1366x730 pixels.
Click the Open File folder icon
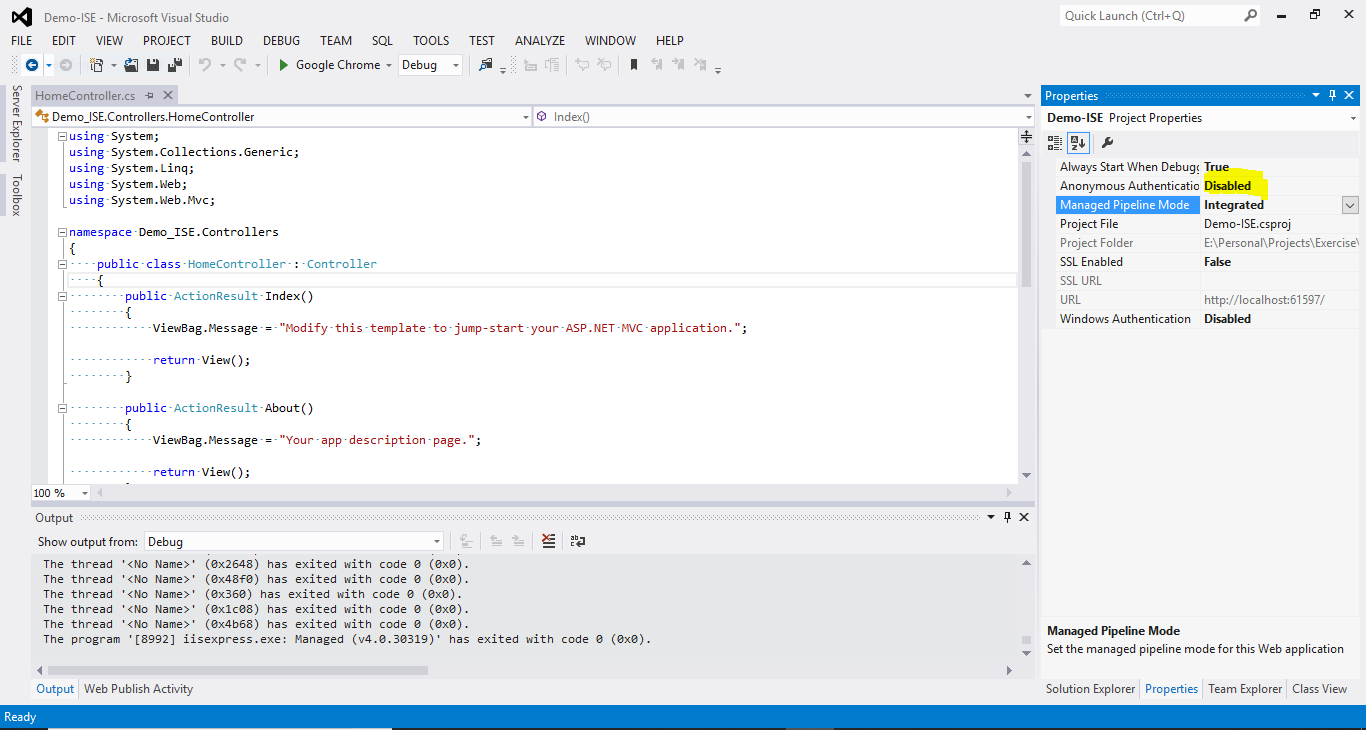tap(131, 65)
